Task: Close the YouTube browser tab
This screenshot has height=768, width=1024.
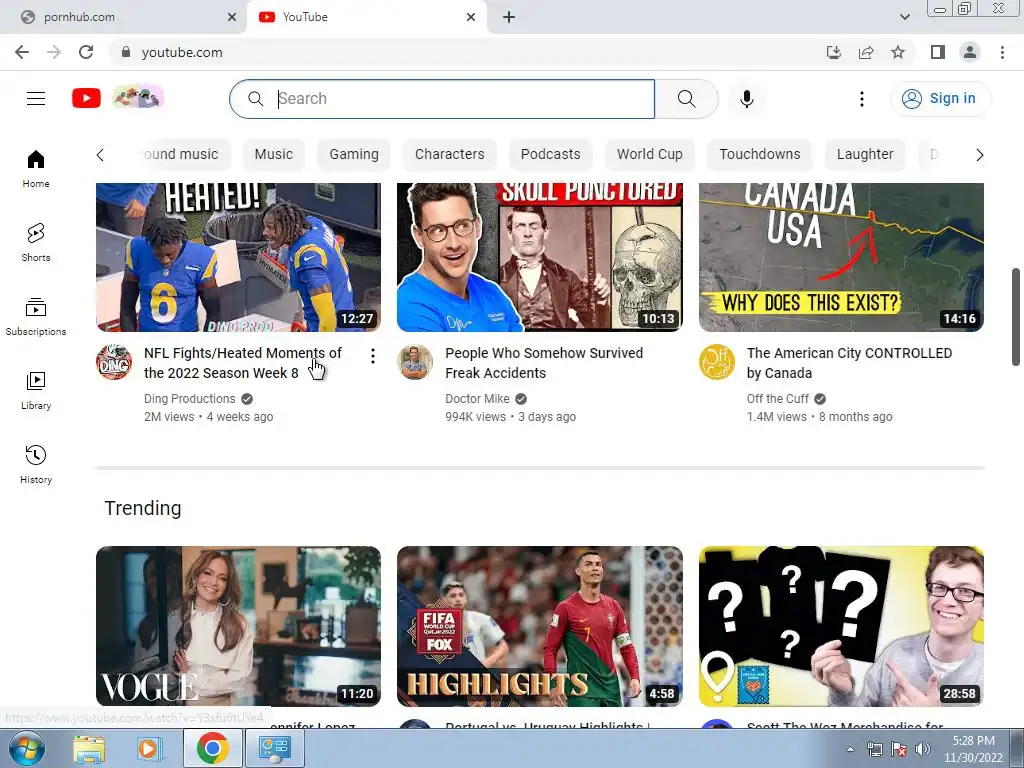Action: [471, 17]
